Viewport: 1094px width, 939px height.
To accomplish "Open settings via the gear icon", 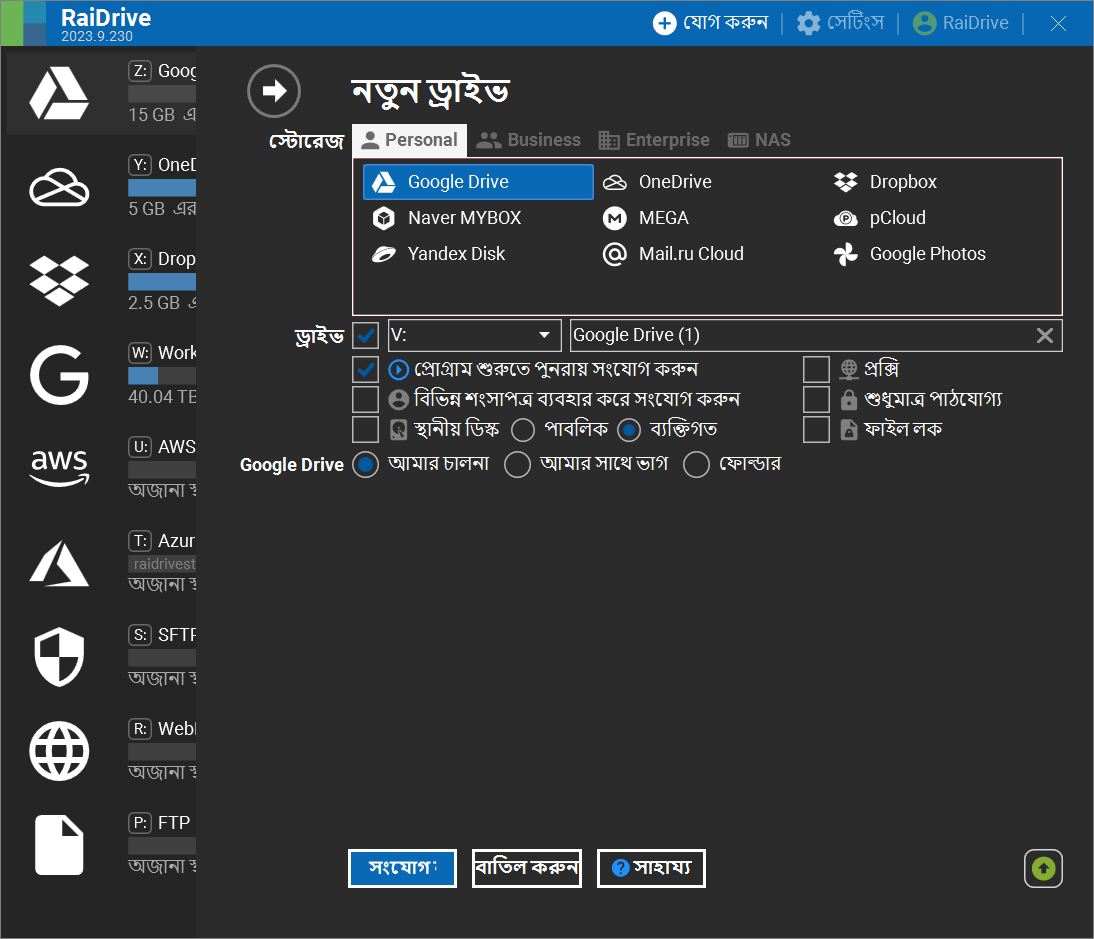I will tap(808, 23).
